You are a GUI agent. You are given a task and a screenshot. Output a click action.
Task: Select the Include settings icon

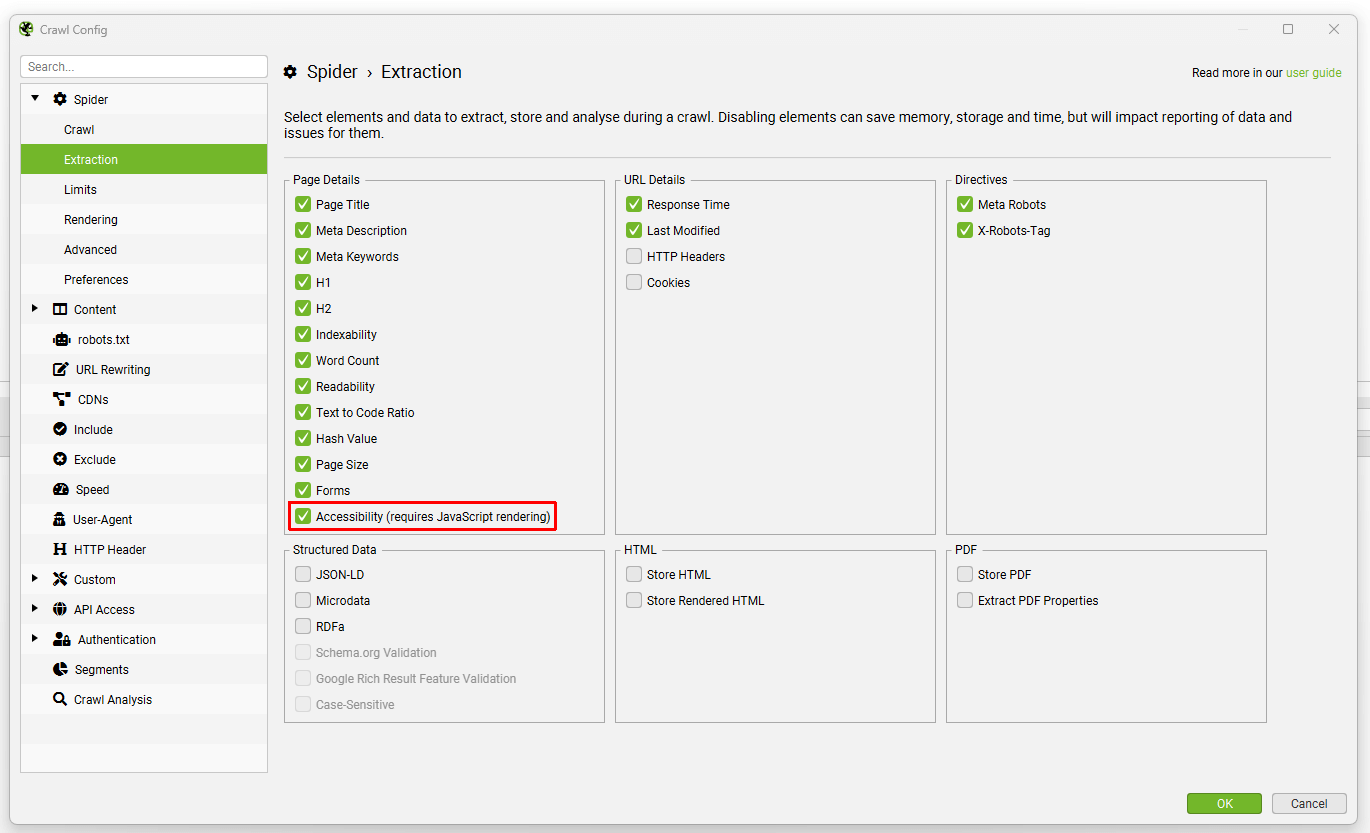point(60,429)
